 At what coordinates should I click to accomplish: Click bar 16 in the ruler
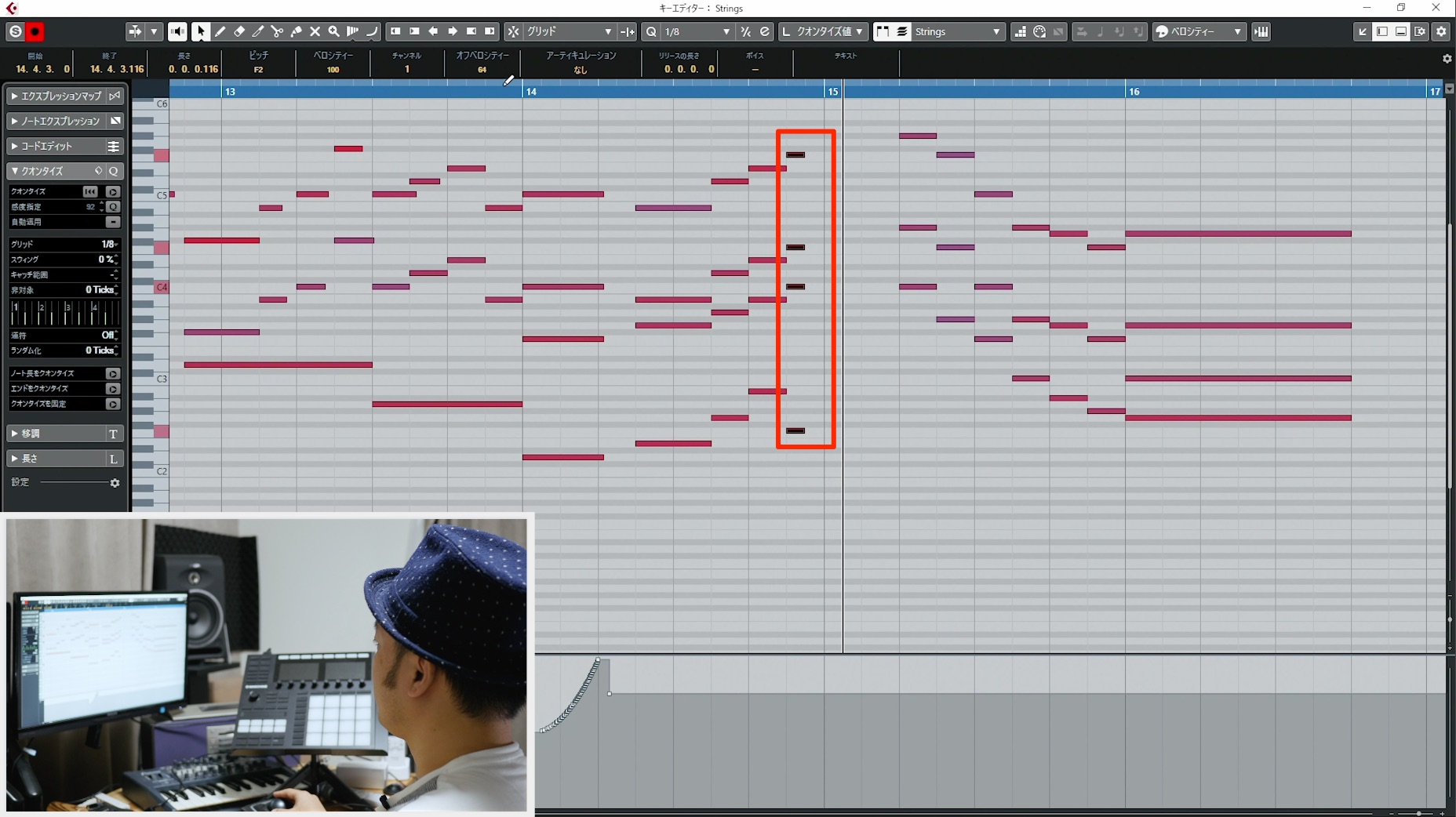point(1134,92)
